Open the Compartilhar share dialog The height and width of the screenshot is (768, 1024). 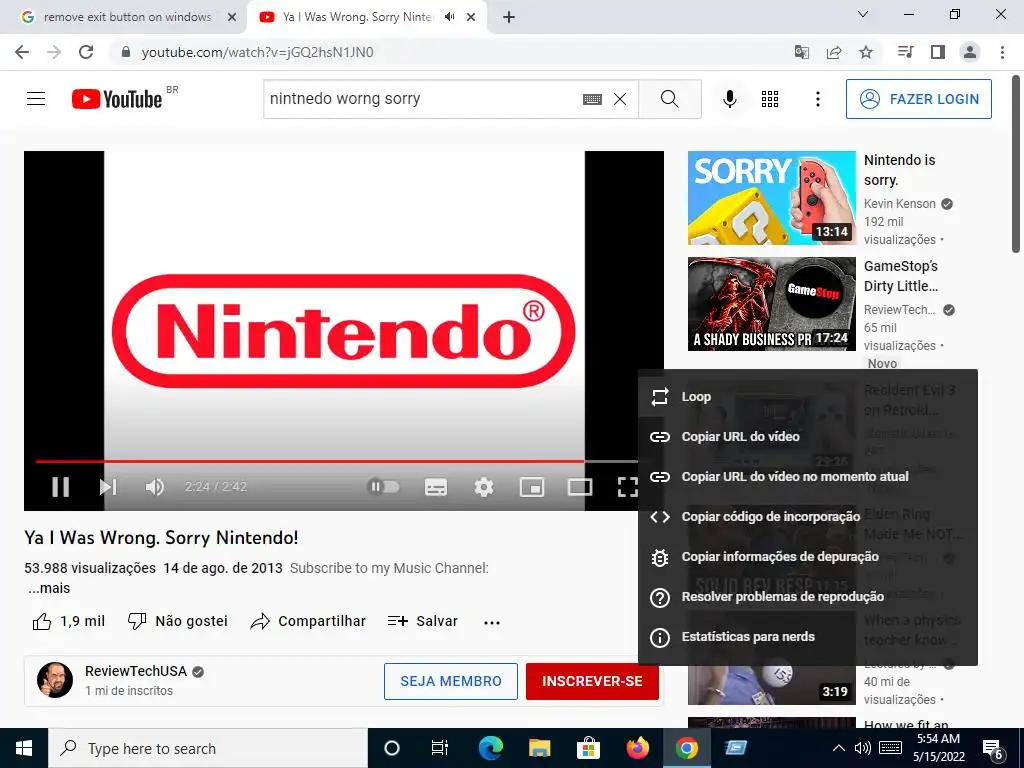(x=308, y=621)
